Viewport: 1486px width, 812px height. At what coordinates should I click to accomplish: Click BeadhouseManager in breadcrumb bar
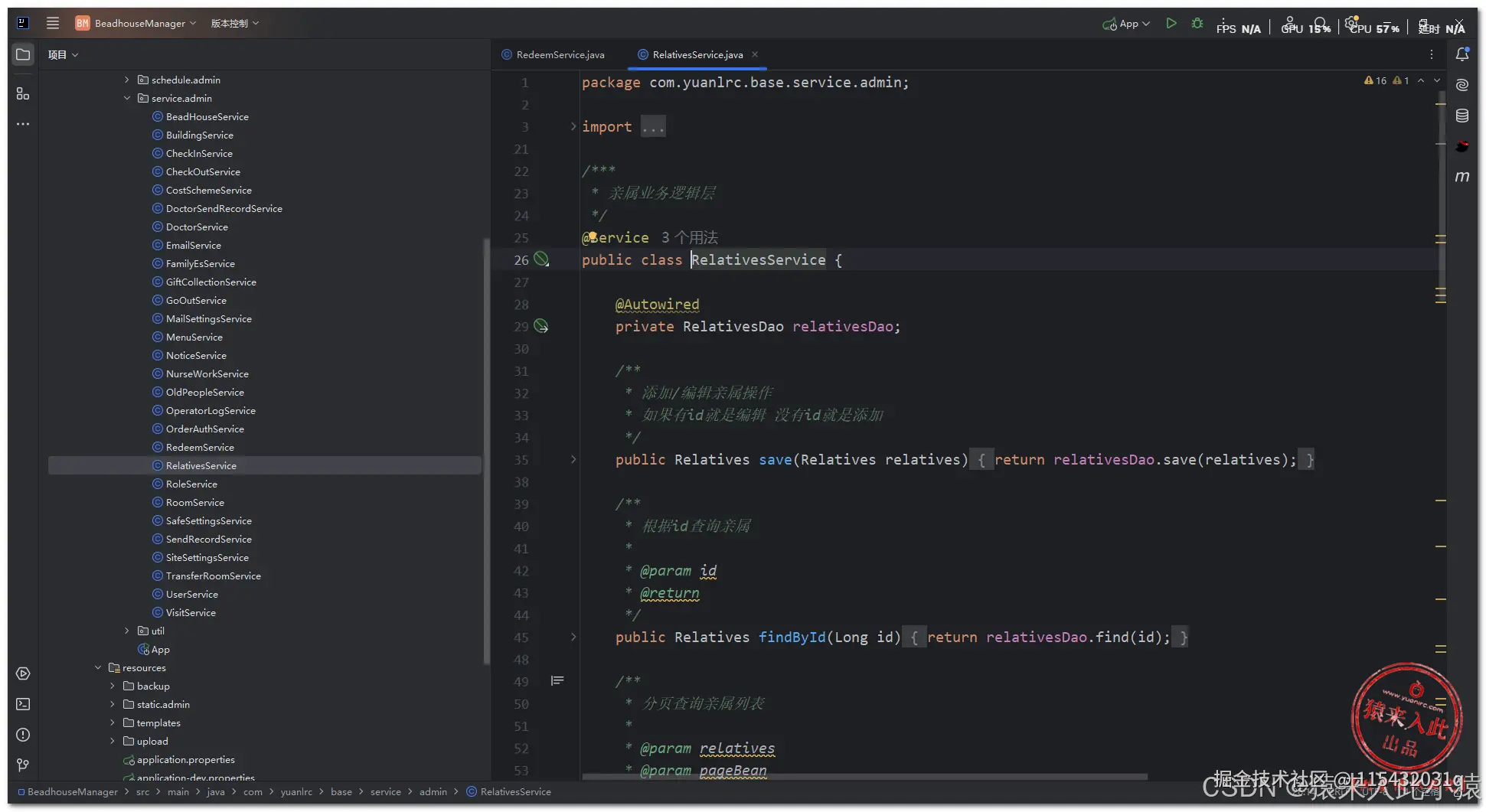tap(73, 791)
